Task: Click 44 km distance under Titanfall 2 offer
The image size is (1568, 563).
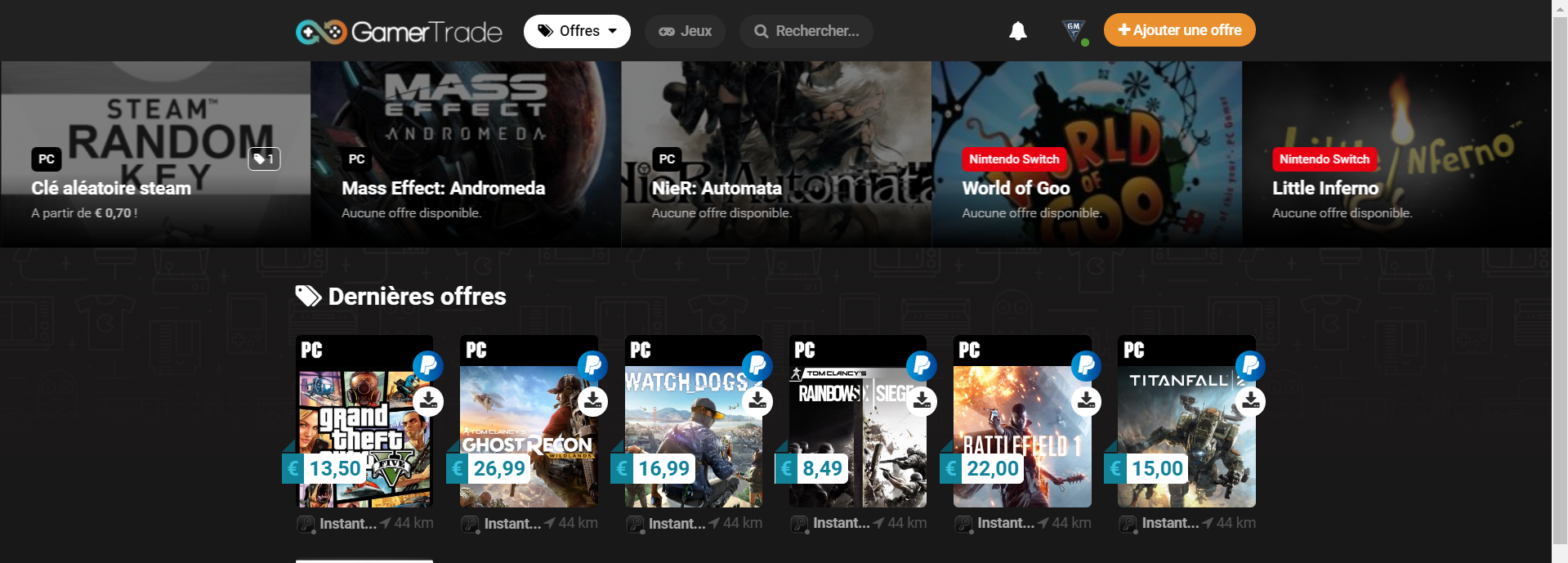Action: (x=1229, y=523)
